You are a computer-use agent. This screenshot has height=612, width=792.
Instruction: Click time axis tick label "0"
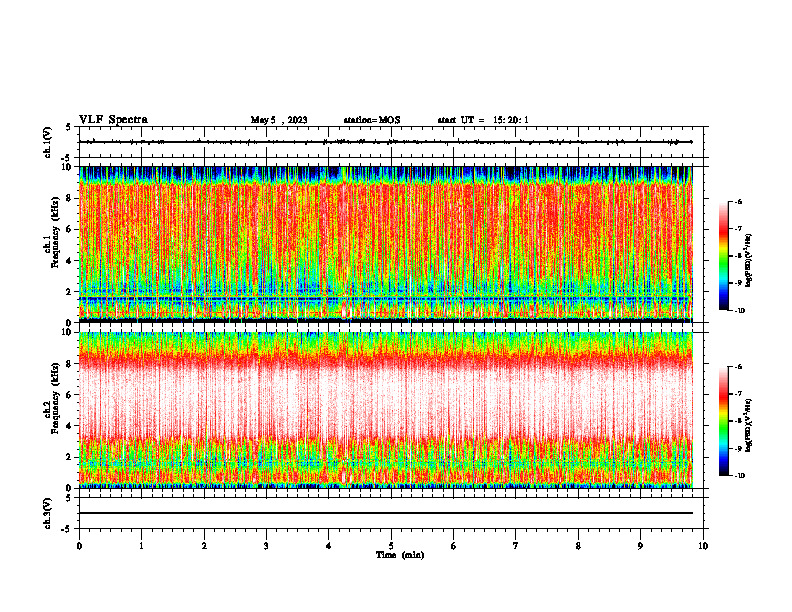[x=79, y=546]
